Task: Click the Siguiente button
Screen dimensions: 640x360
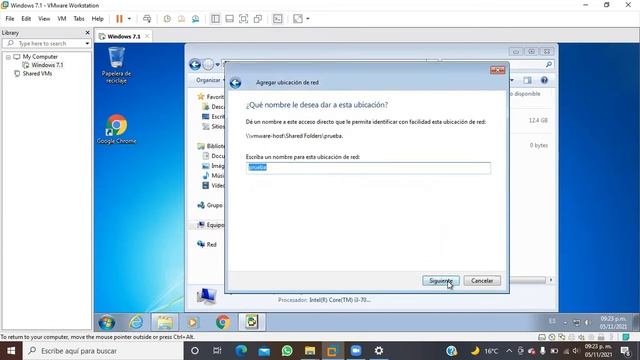Action: click(x=441, y=281)
